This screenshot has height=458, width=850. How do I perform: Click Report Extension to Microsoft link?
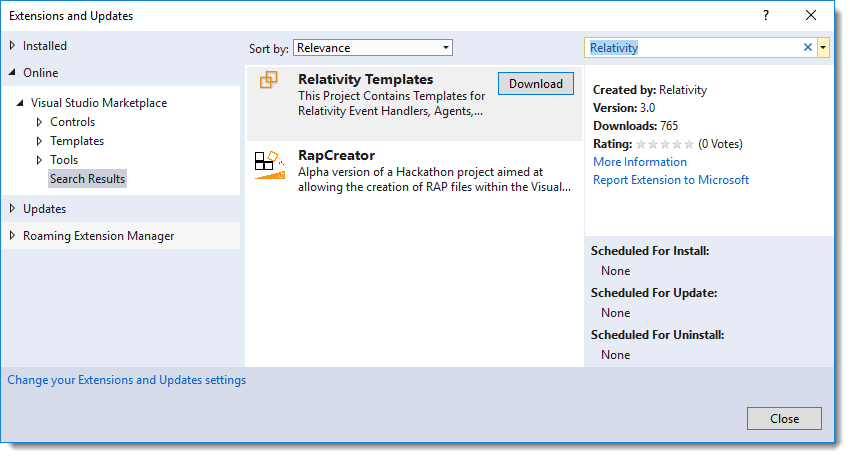point(671,179)
